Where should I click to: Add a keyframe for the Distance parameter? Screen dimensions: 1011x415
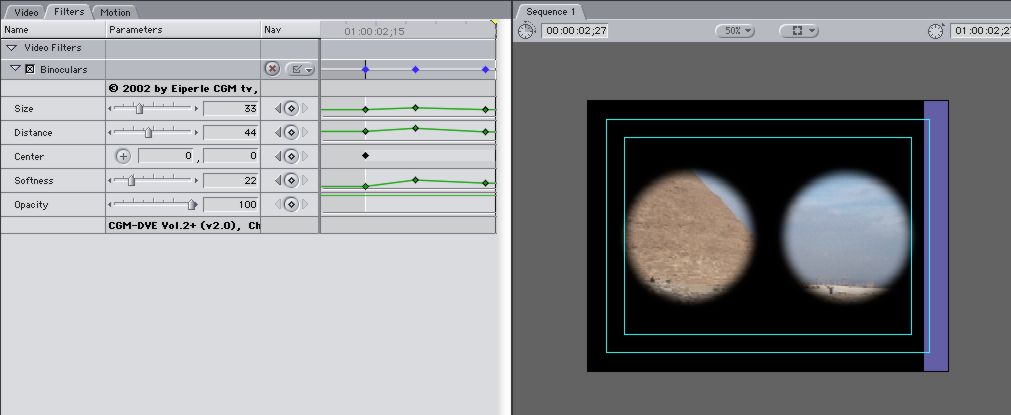click(x=291, y=132)
